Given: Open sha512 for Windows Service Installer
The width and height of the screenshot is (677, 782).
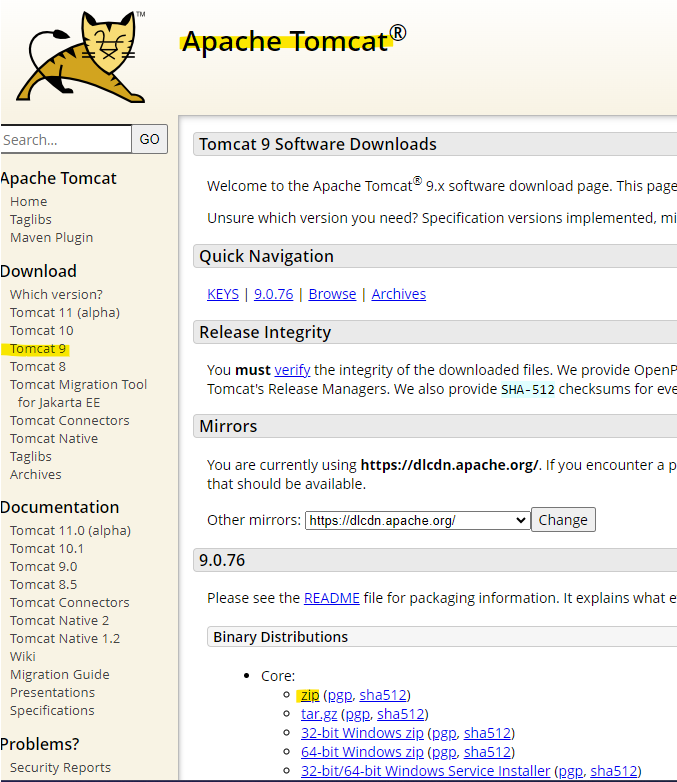Looking at the screenshot, I should 614,771.
